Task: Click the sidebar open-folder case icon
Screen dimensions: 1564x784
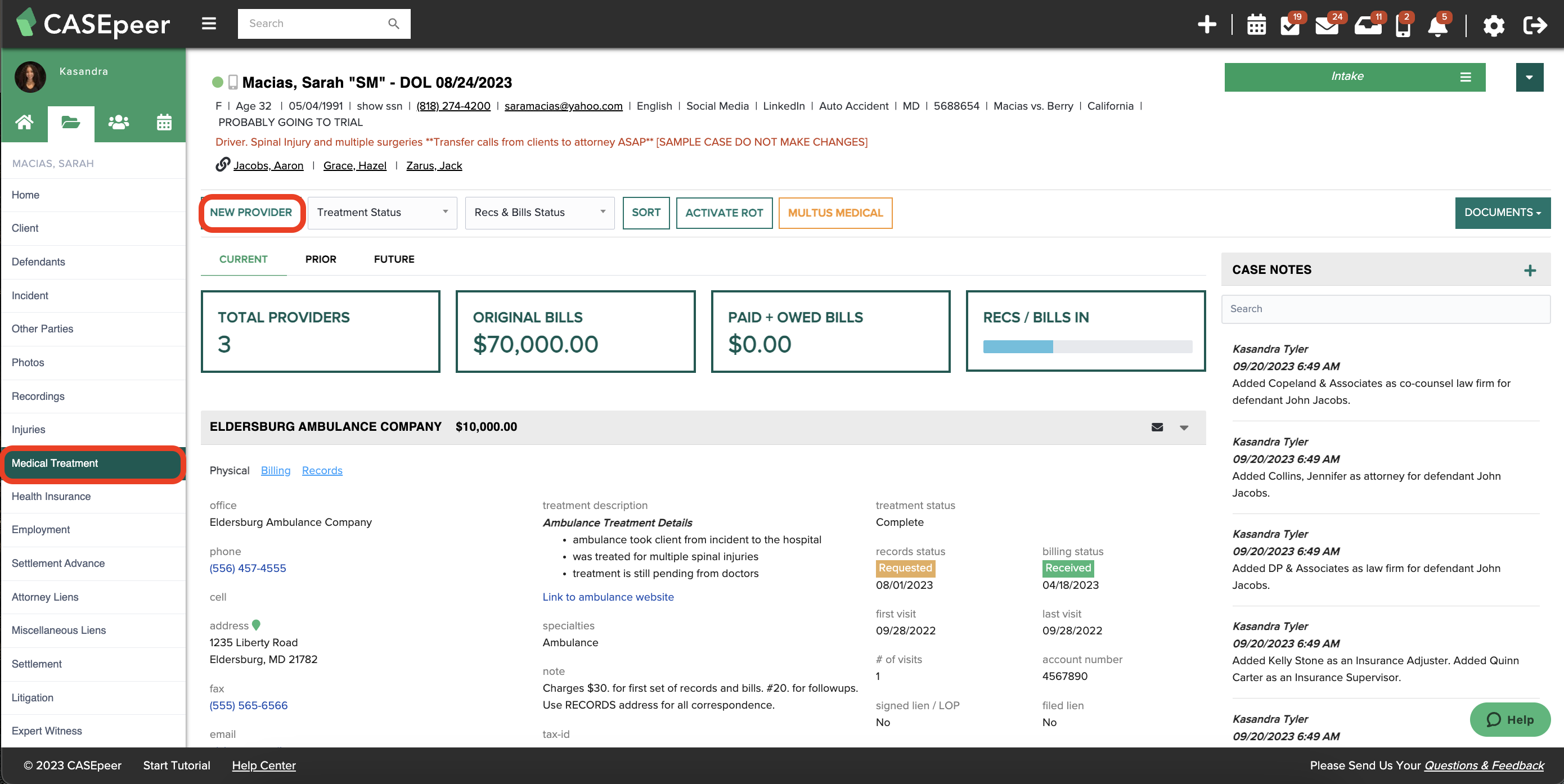Action: tap(71, 123)
